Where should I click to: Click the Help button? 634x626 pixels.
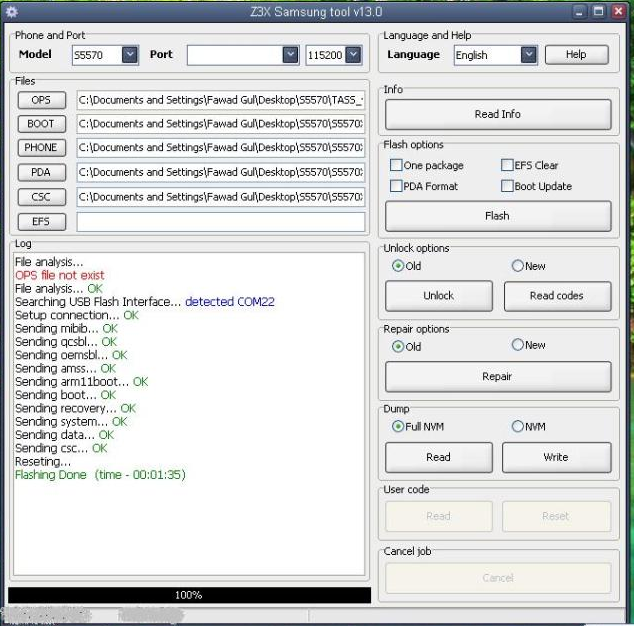pos(576,55)
